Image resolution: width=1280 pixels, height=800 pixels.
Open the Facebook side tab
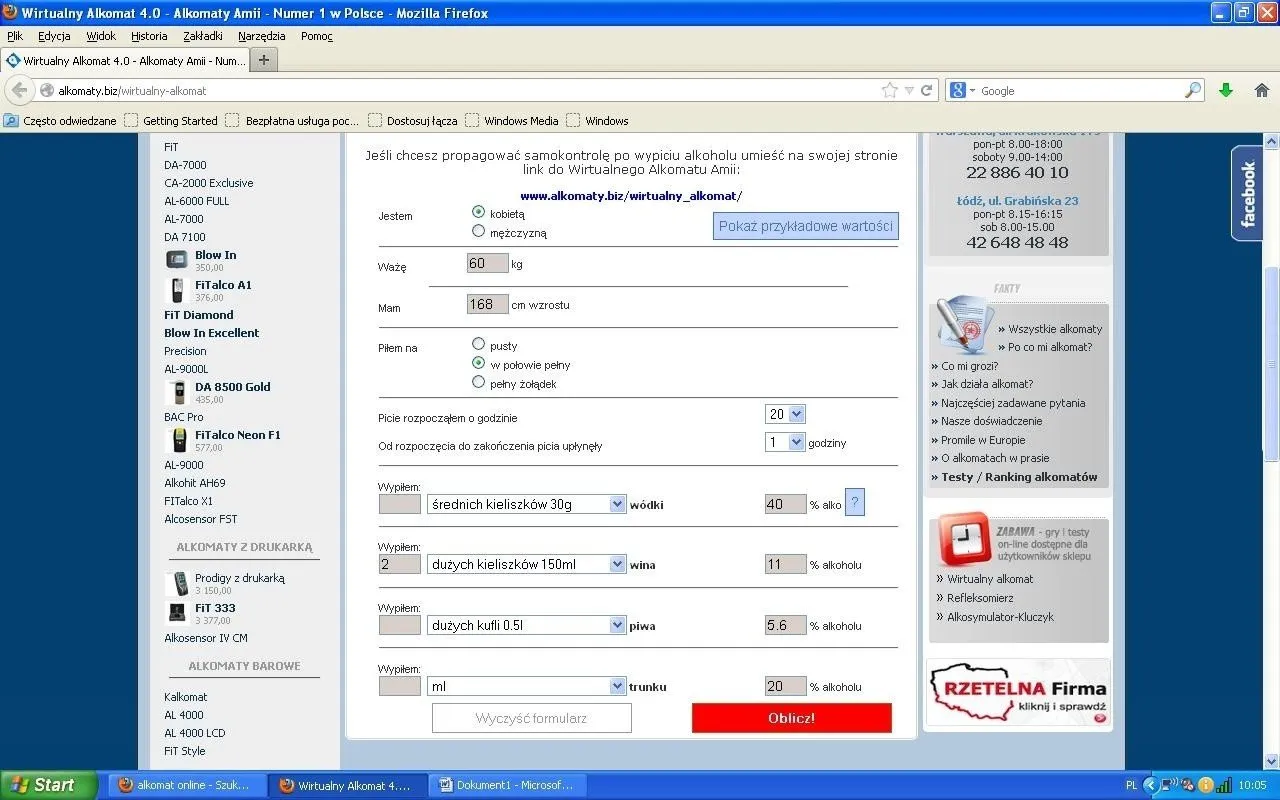tap(1247, 193)
